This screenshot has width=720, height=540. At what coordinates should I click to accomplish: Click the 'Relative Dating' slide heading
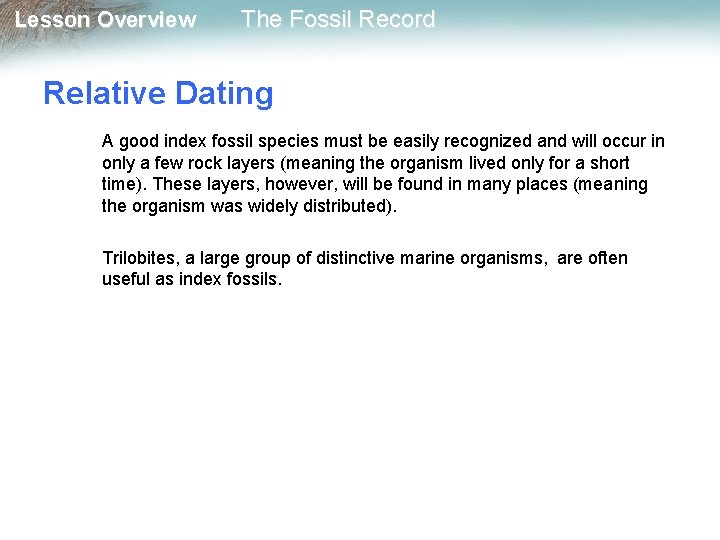pos(158,94)
